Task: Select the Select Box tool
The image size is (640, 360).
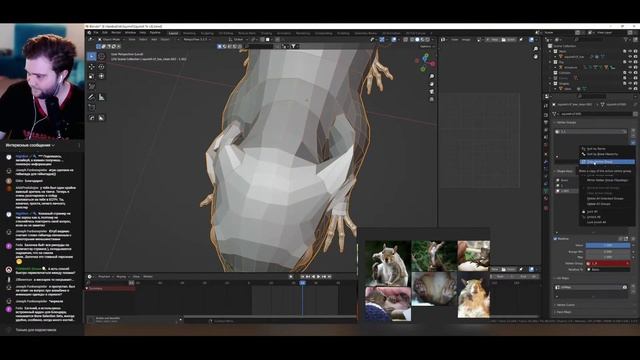Action: tap(91, 56)
